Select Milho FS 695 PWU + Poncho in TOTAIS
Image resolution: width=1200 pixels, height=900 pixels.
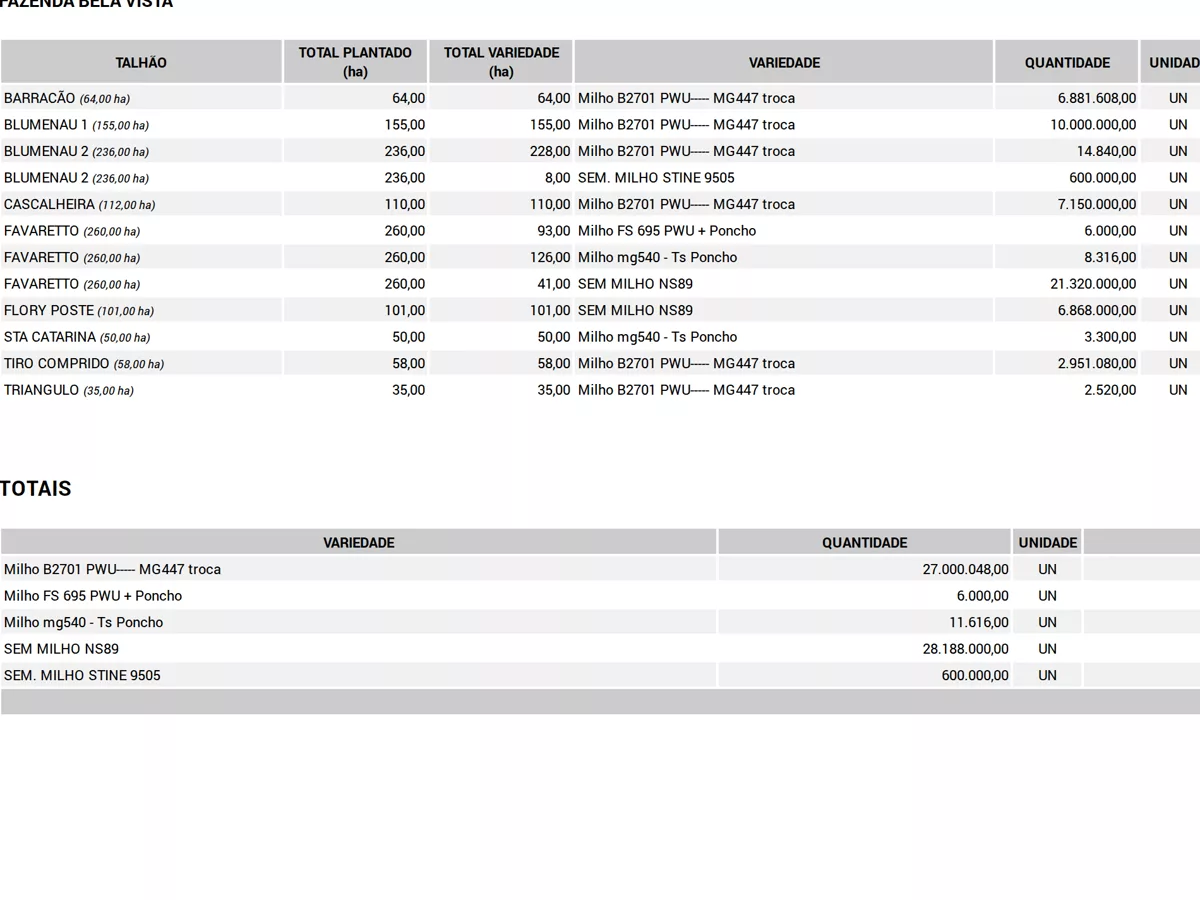[x=93, y=595]
